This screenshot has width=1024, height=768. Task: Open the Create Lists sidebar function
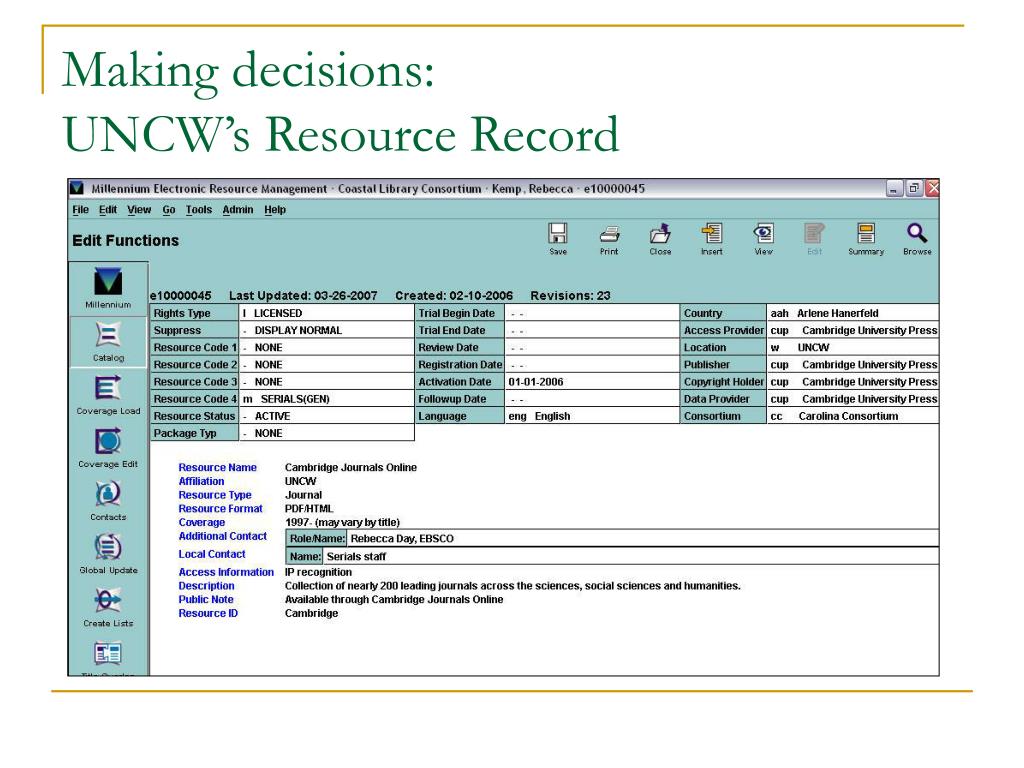pyautogui.click(x=108, y=607)
